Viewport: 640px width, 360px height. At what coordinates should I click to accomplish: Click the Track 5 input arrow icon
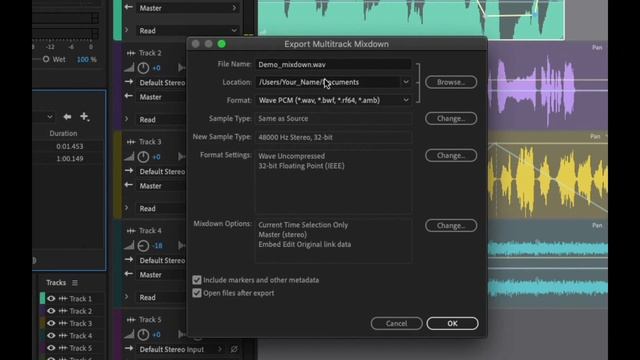pos(129,349)
